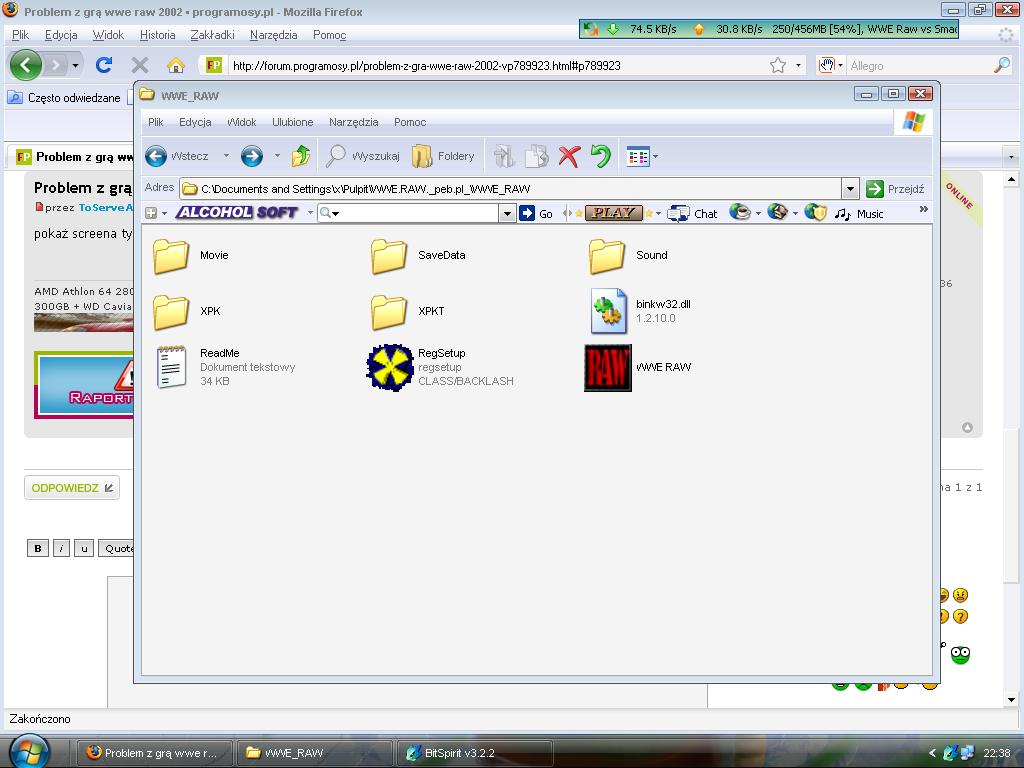Click the PLAY button on Alcohol toolbar

pyautogui.click(x=613, y=212)
